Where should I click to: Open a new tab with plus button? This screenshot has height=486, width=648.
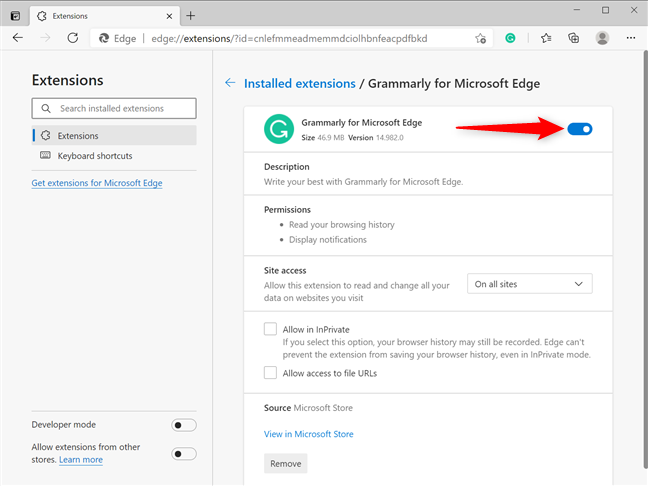coord(191,16)
